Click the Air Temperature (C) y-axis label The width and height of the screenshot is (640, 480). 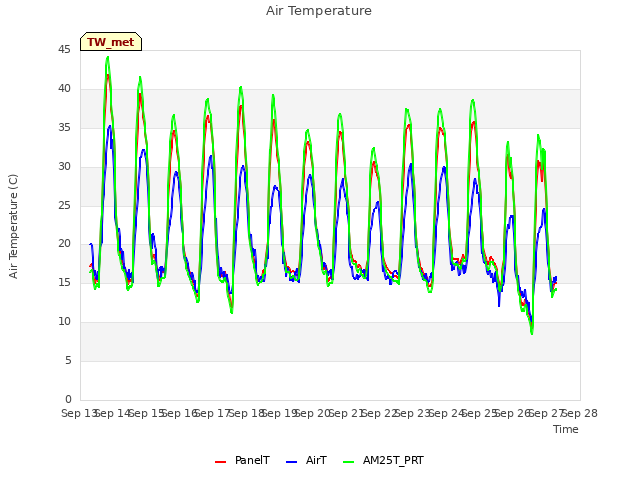13,226
